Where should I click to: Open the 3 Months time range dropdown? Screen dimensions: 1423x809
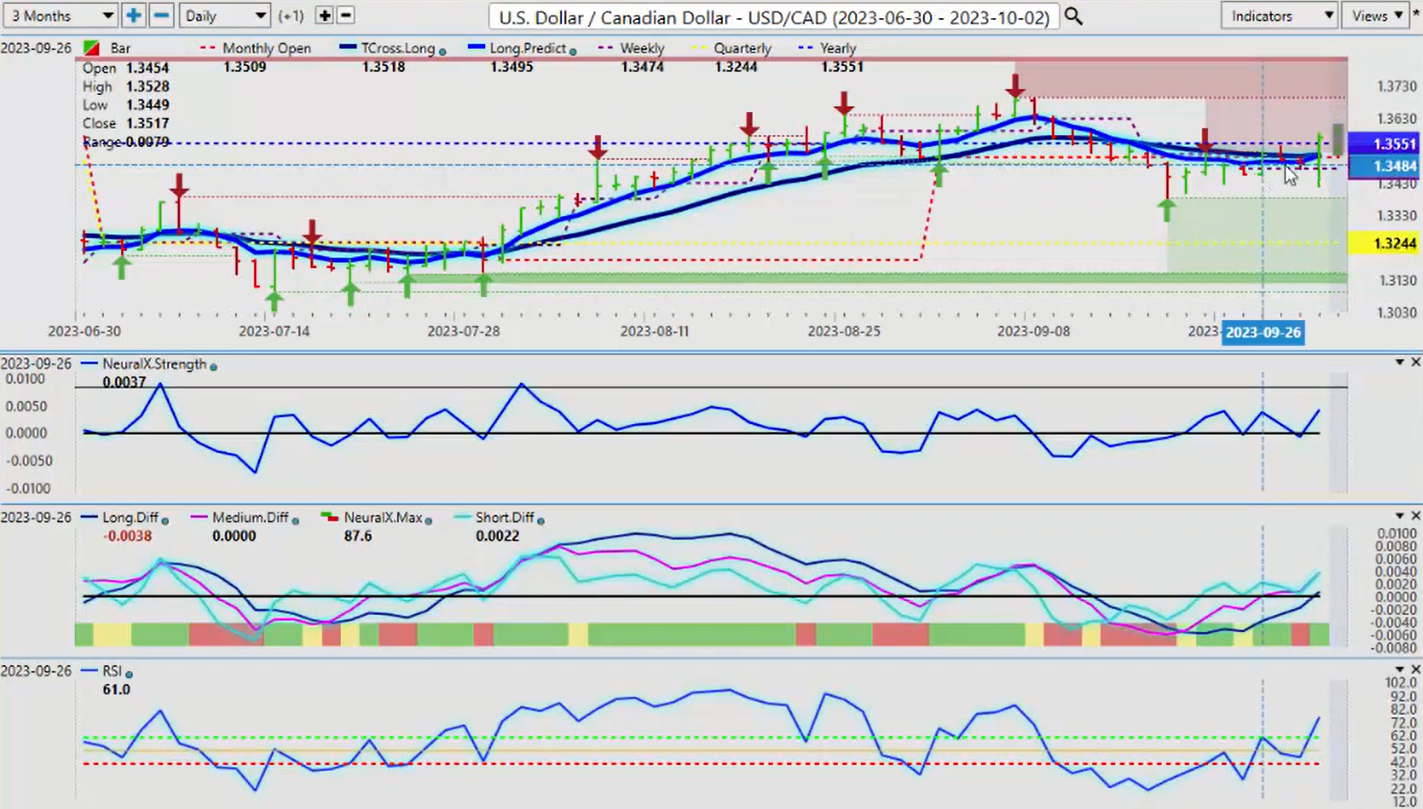coord(60,15)
